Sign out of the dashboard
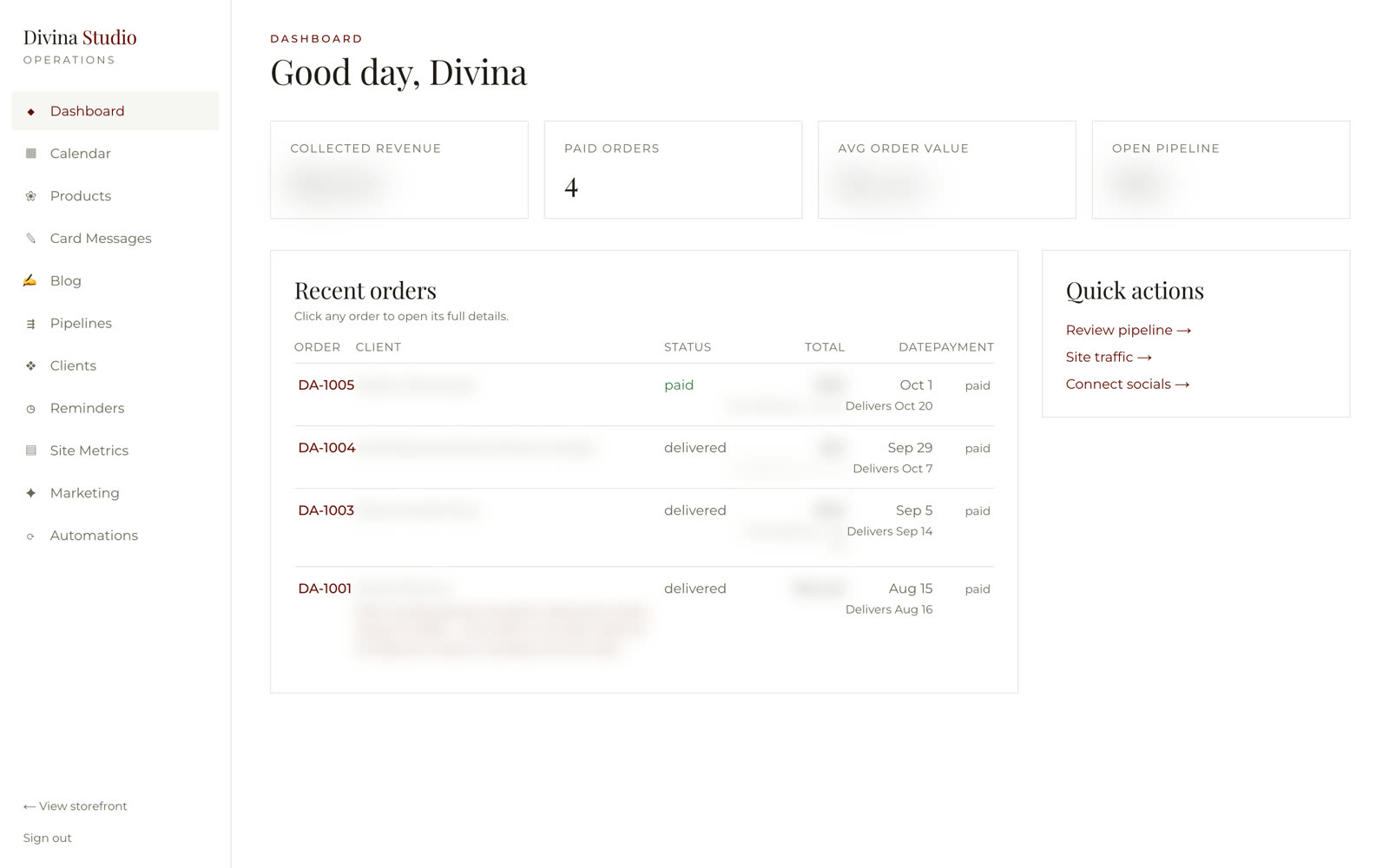The image size is (1389, 868). pyautogui.click(x=48, y=838)
